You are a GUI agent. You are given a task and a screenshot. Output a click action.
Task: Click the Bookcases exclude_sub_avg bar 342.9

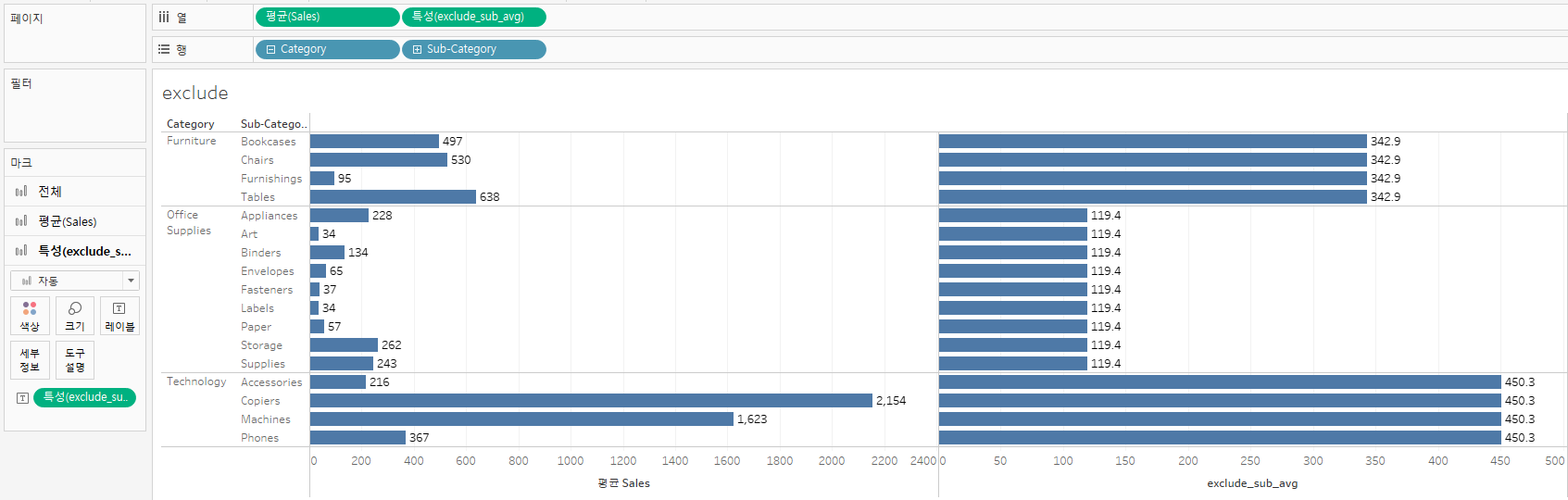[1153, 142]
